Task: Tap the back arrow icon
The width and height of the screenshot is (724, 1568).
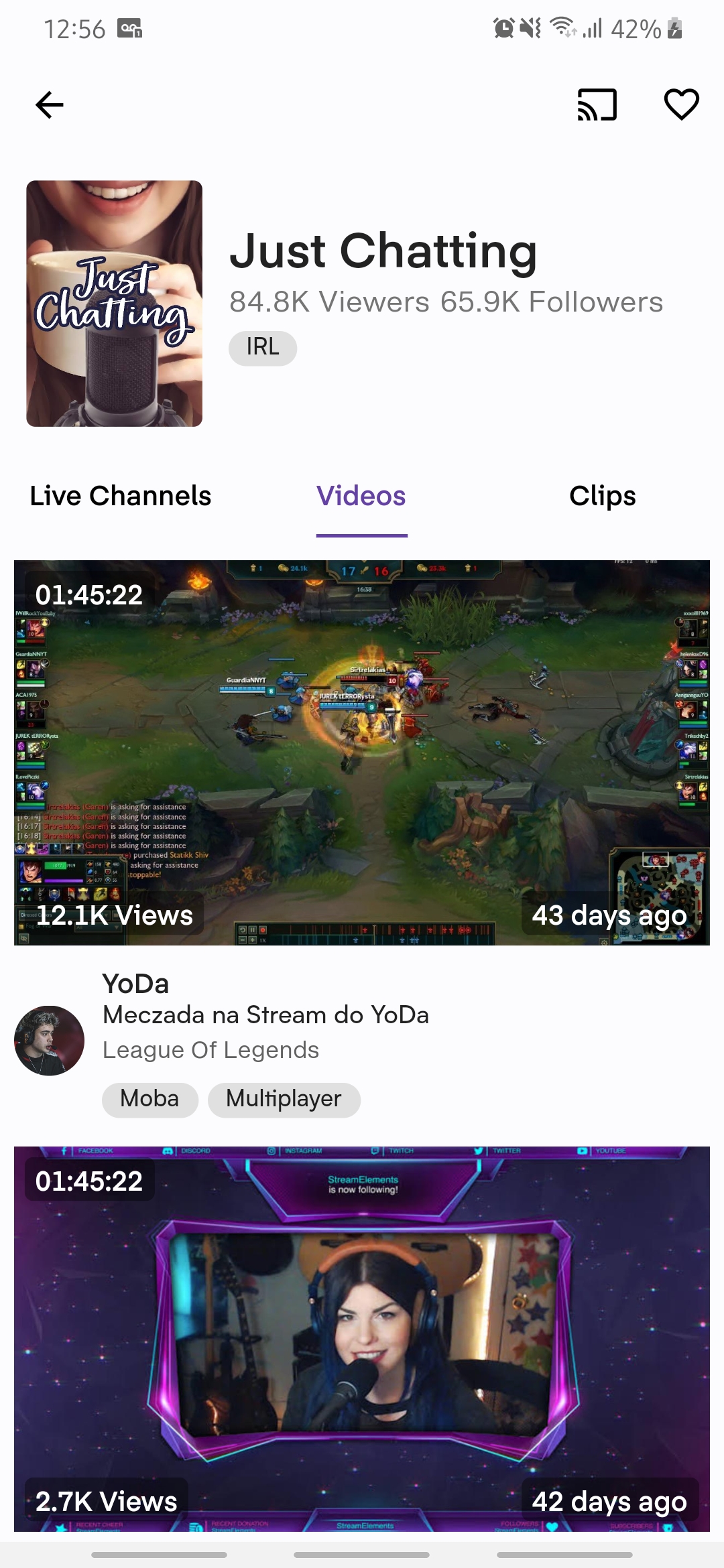Action: [x=50, y=105]
